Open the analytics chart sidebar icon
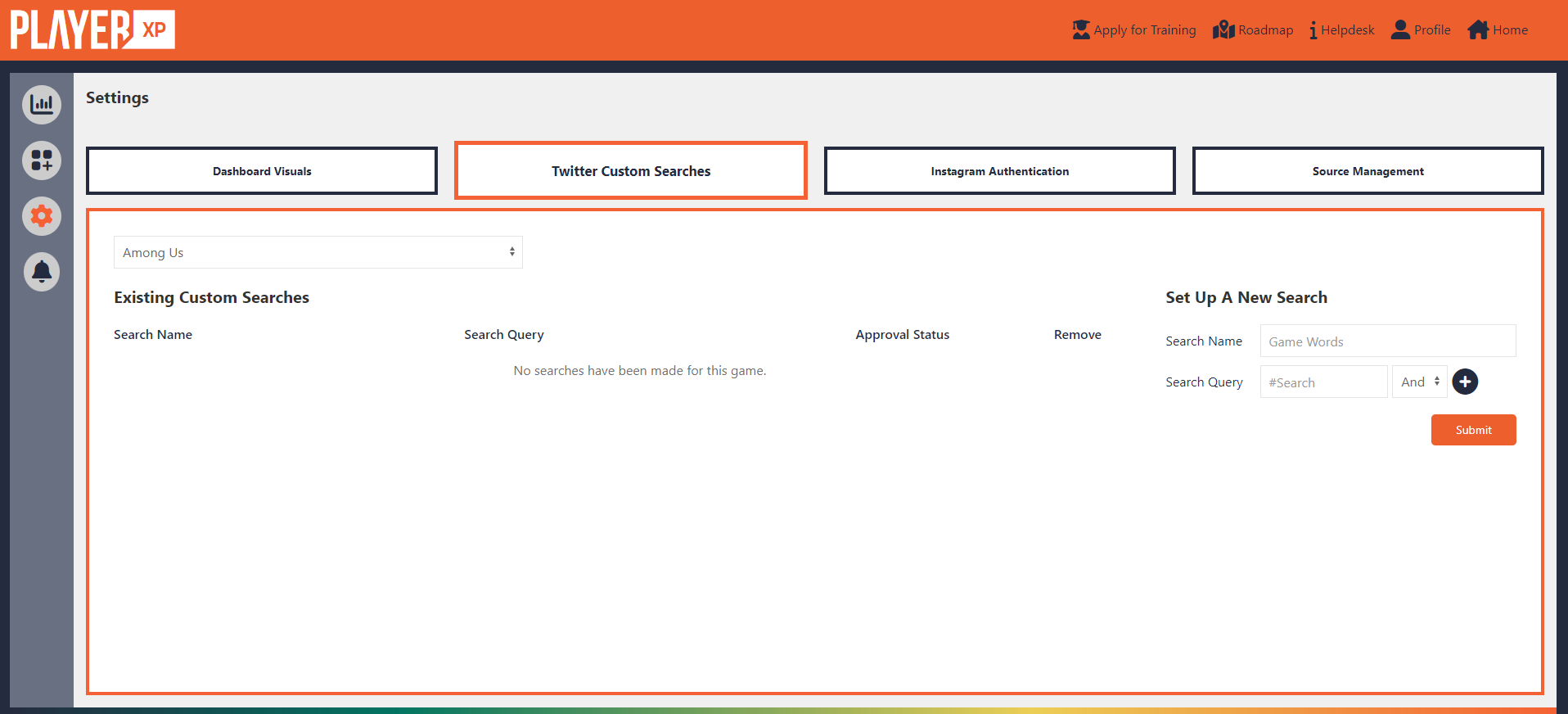 pos(42,105)
